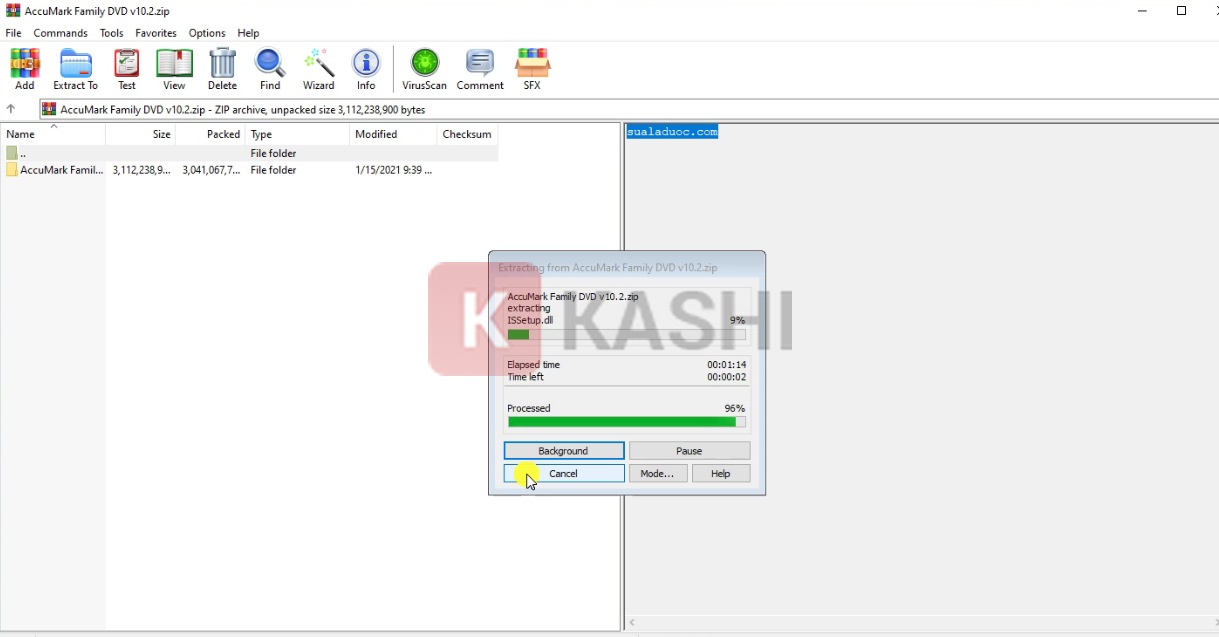Show archive Info
Image resolution: width=1219 pixels, height=637 pixels.
coord(366,68)
